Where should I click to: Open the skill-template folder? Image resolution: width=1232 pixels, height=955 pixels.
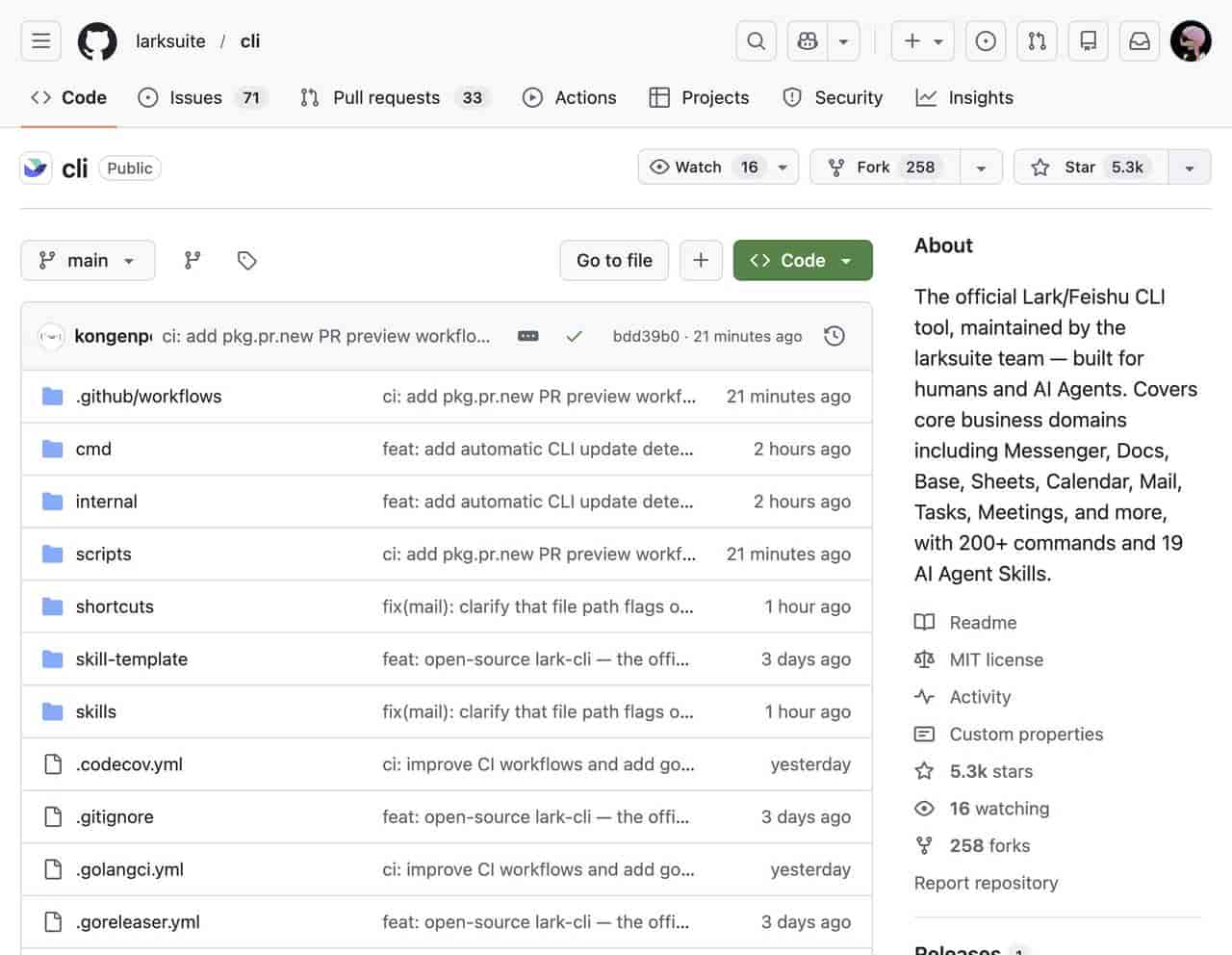click(x=132, y=658)
